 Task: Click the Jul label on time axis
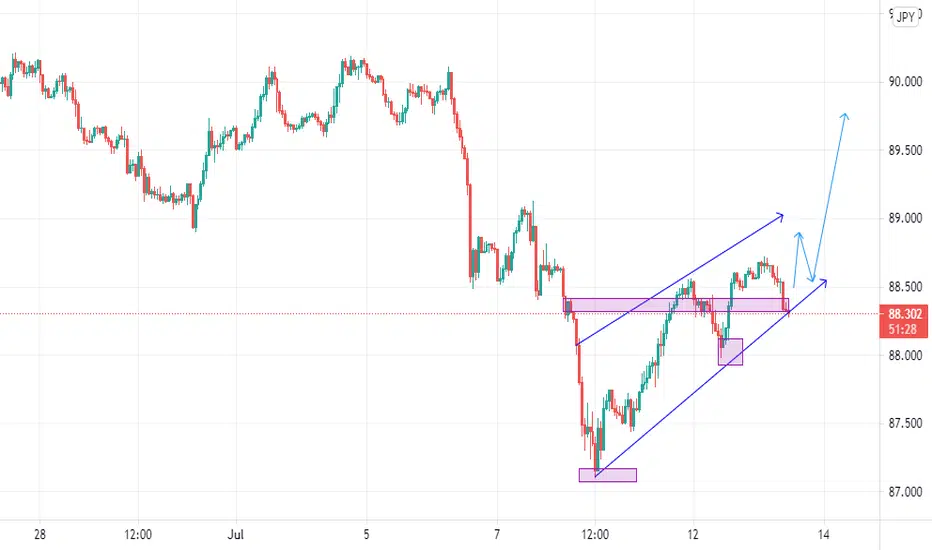coord(236,535)
